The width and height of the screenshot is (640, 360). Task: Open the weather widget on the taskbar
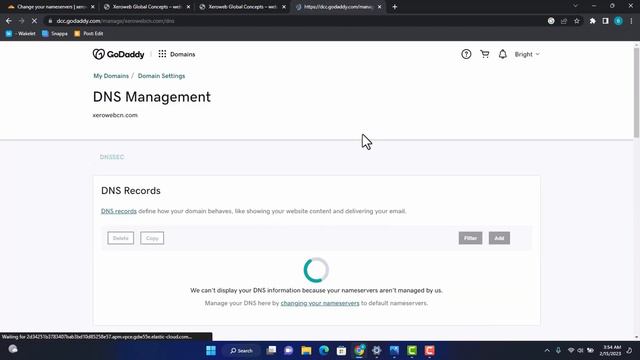tap(13, 349)
